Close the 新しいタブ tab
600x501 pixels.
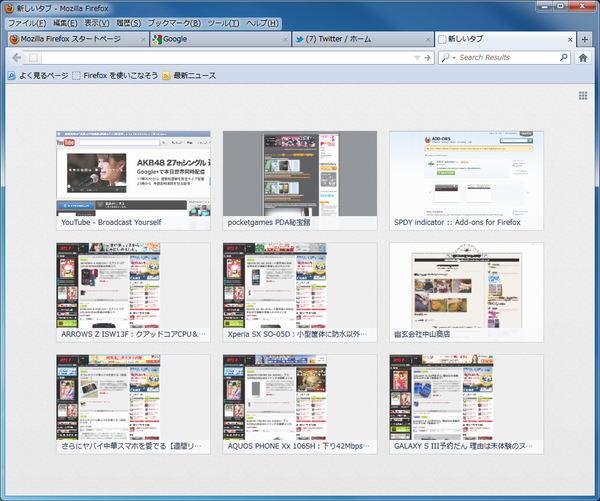tap(570, 39)
